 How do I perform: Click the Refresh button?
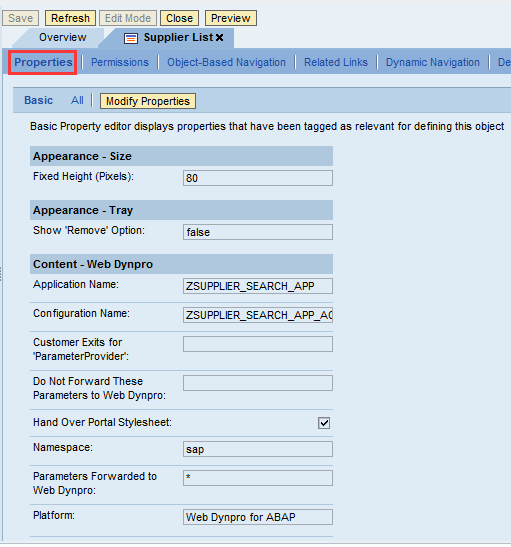click(x=70, y=18)
